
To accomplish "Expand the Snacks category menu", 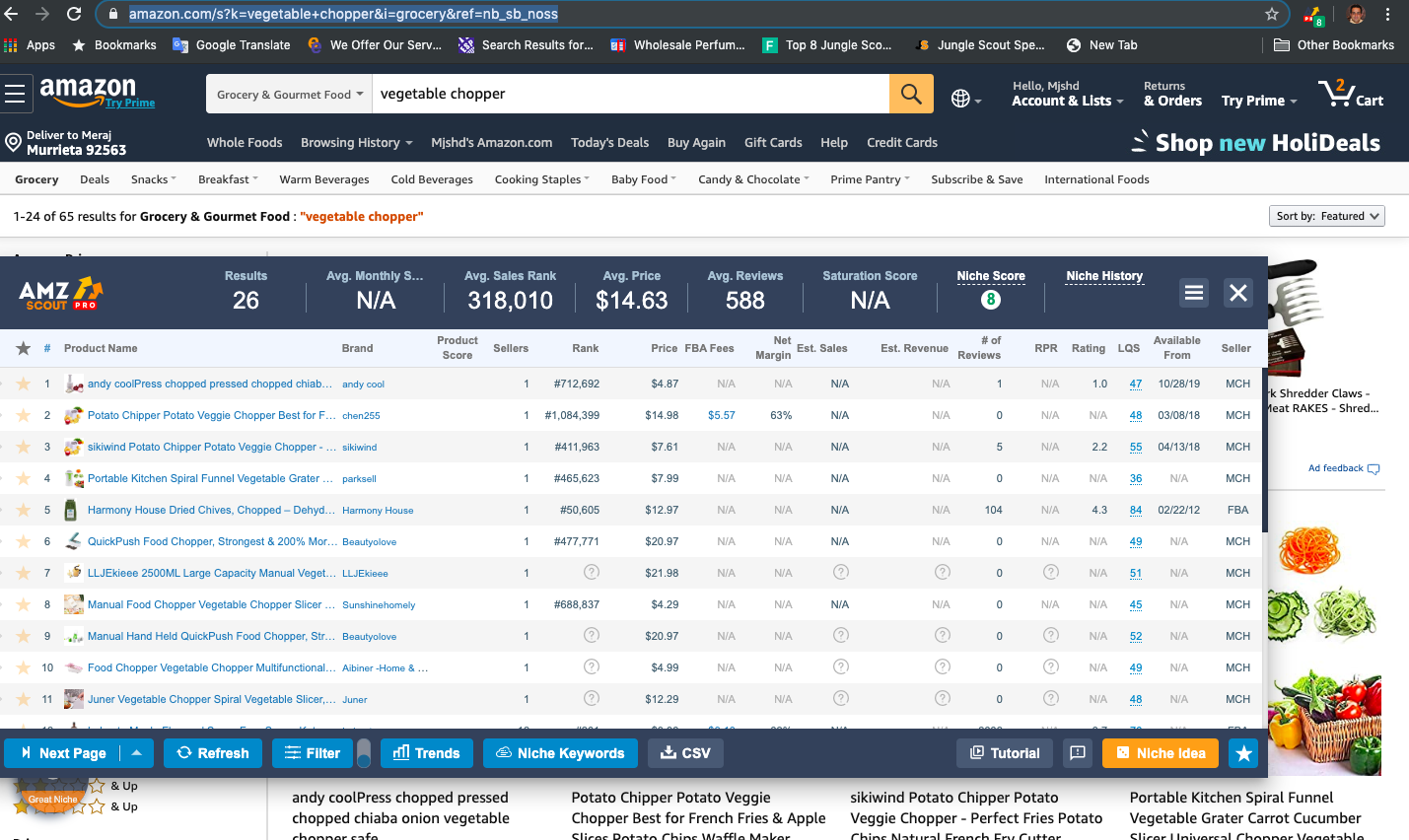I will click(x=154, y=179).
